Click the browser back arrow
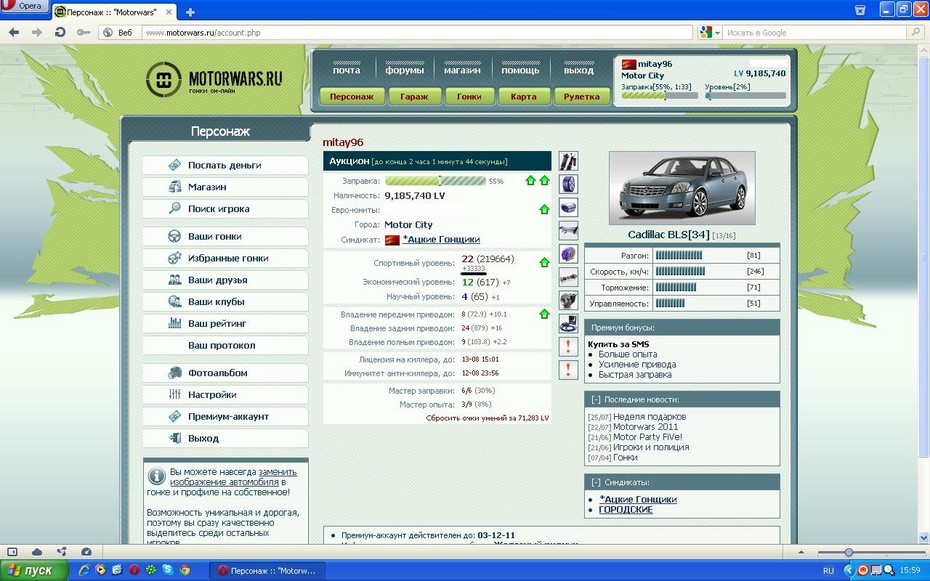 click(14, 32)
